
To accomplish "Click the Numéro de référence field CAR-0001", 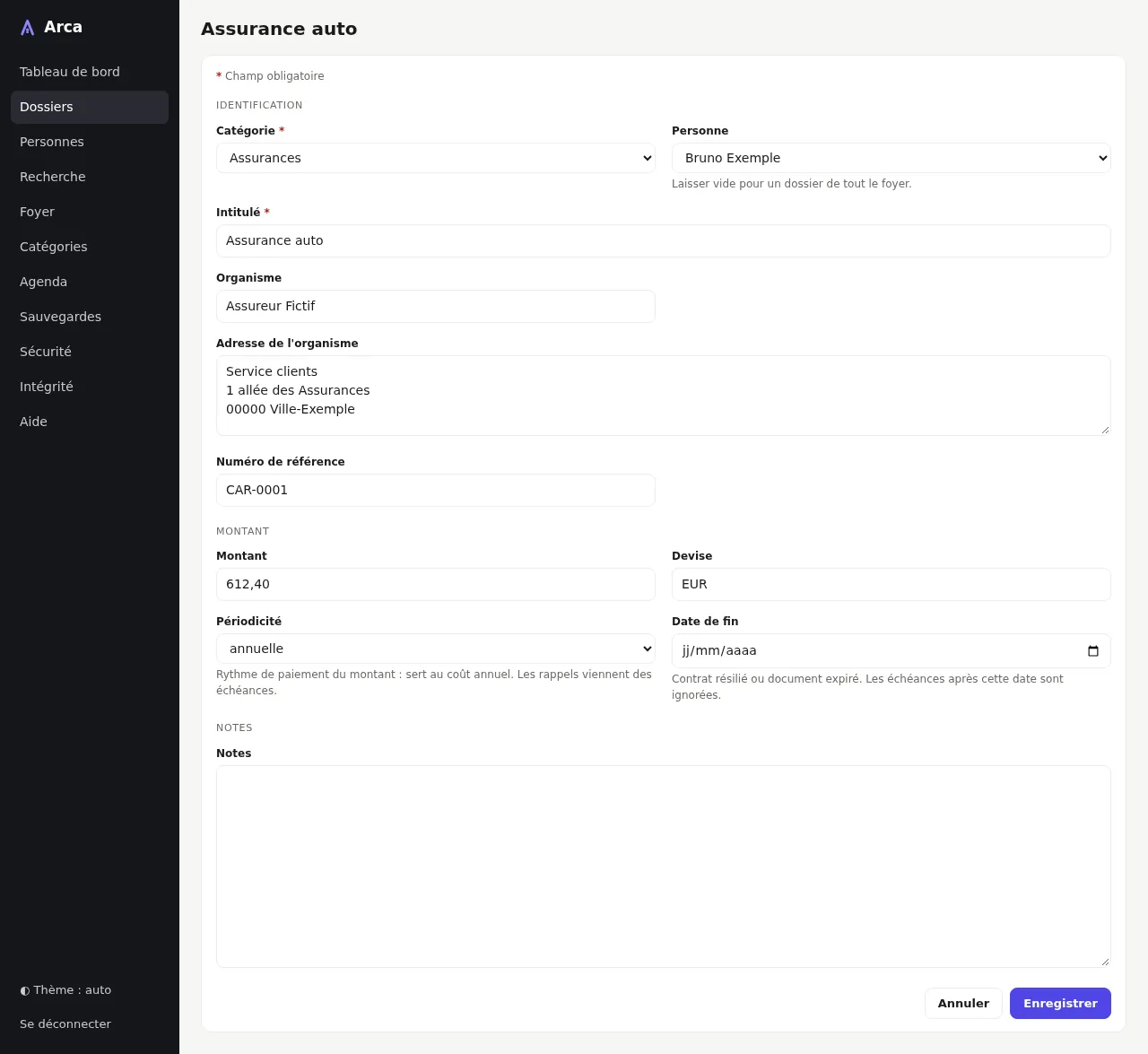I will tap(436, 490).
